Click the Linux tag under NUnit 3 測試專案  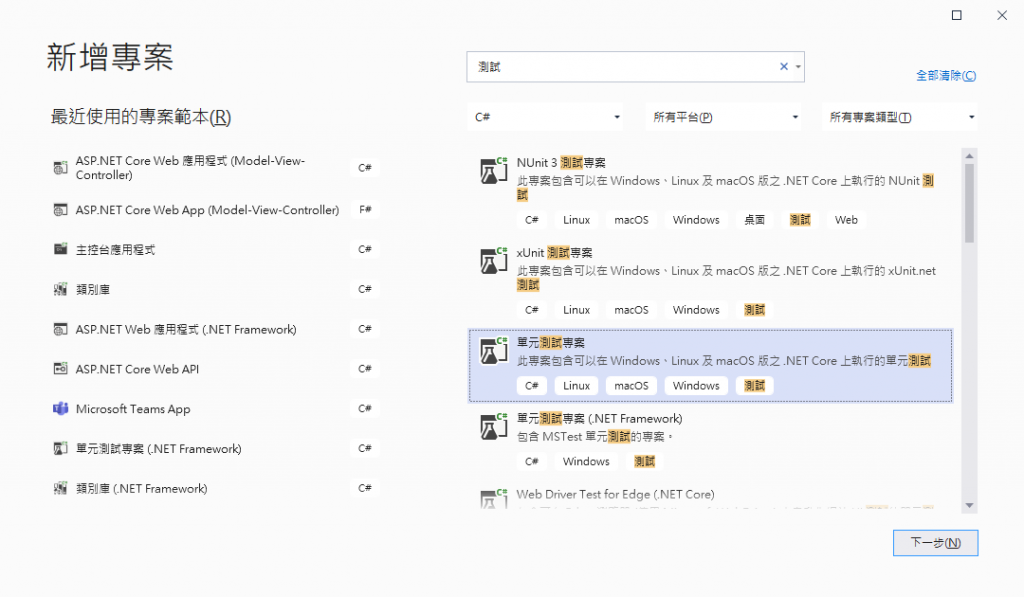tap(577, 220)
